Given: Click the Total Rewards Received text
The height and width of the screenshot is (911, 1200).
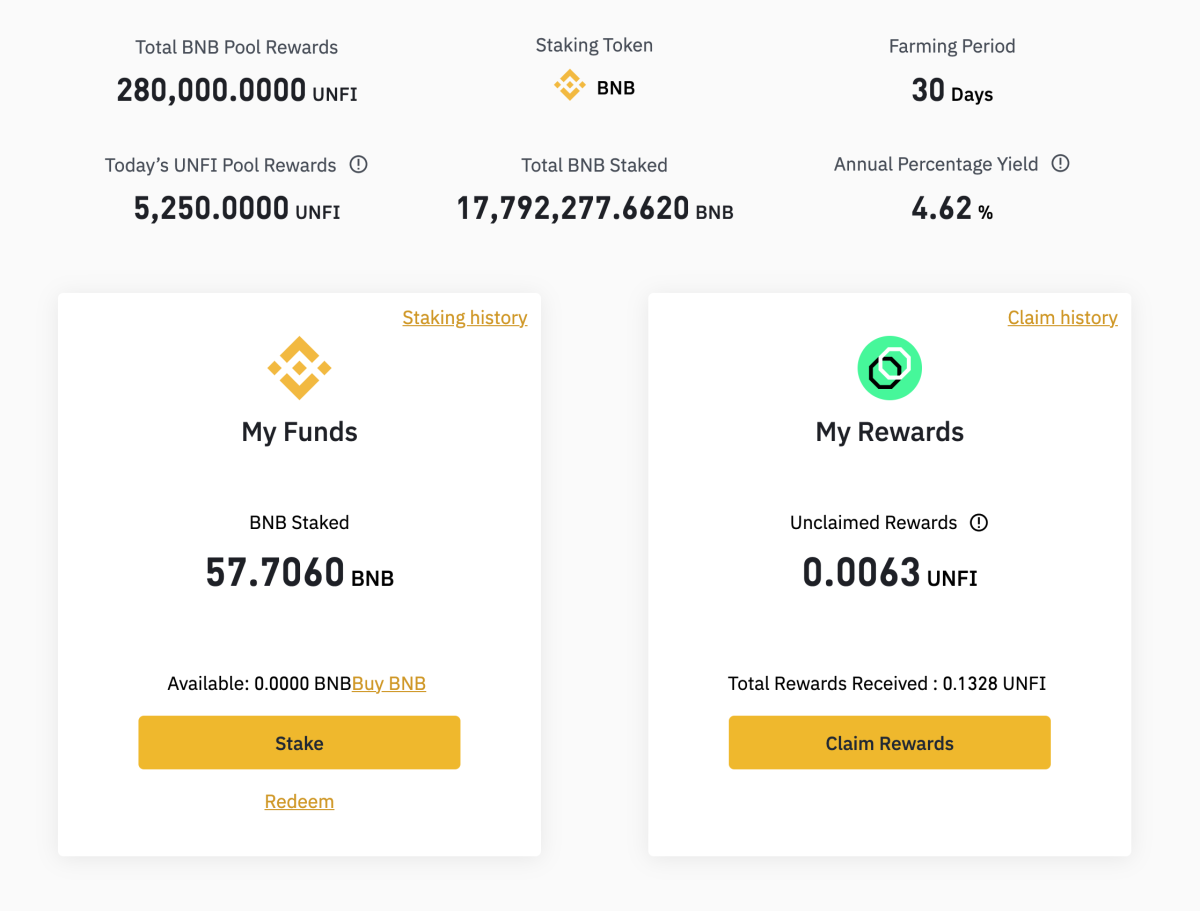Looking at the screenshot, I should (886, 684).
